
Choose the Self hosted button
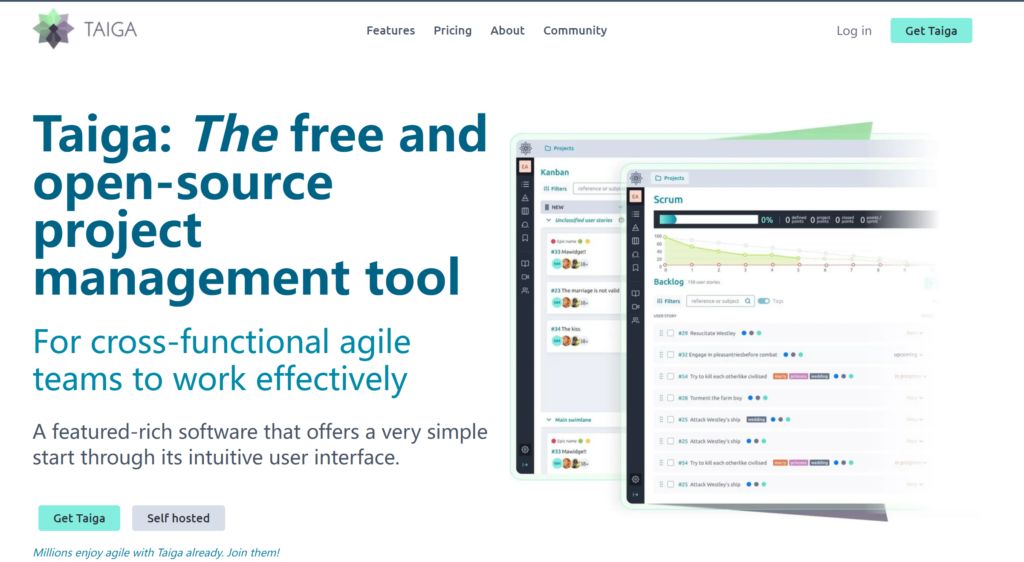pos(178,518)
